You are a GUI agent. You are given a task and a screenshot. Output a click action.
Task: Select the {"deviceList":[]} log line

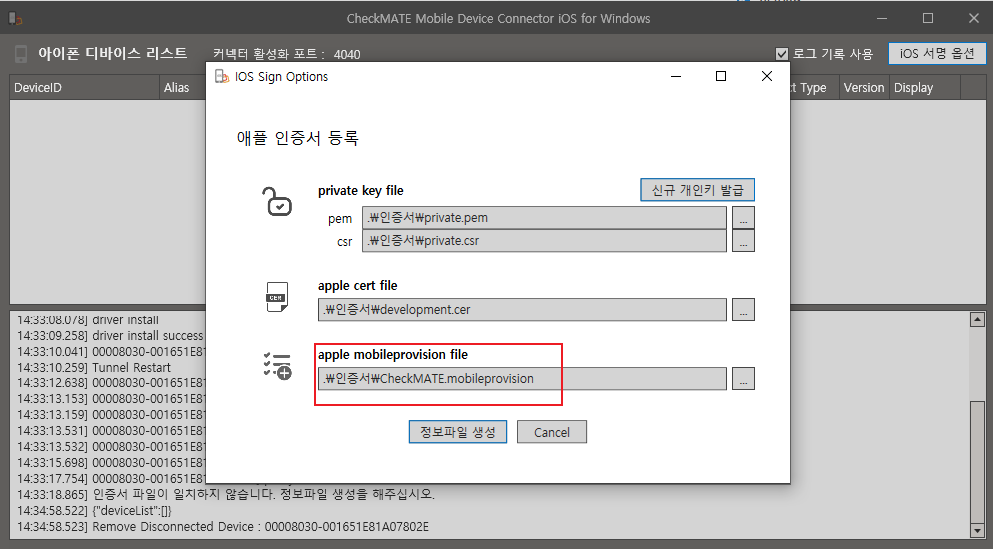94,510
